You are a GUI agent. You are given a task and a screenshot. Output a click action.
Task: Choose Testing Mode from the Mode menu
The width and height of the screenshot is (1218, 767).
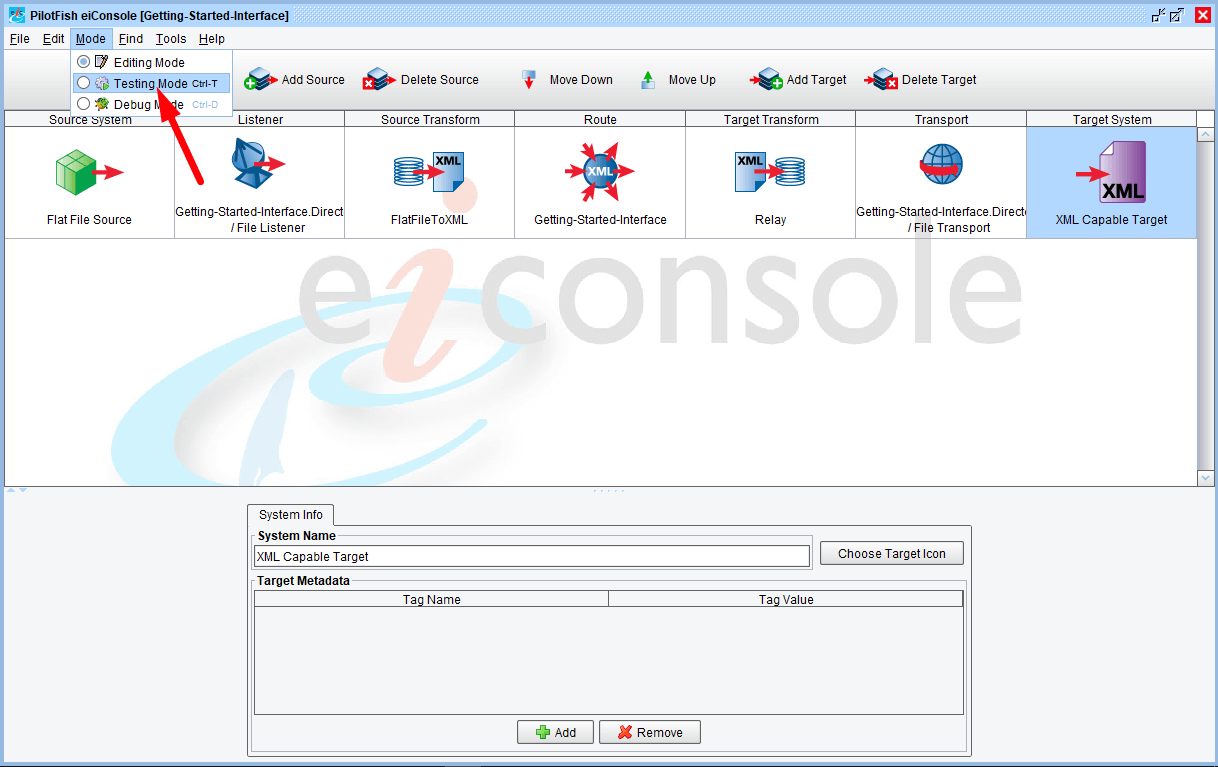152,83
